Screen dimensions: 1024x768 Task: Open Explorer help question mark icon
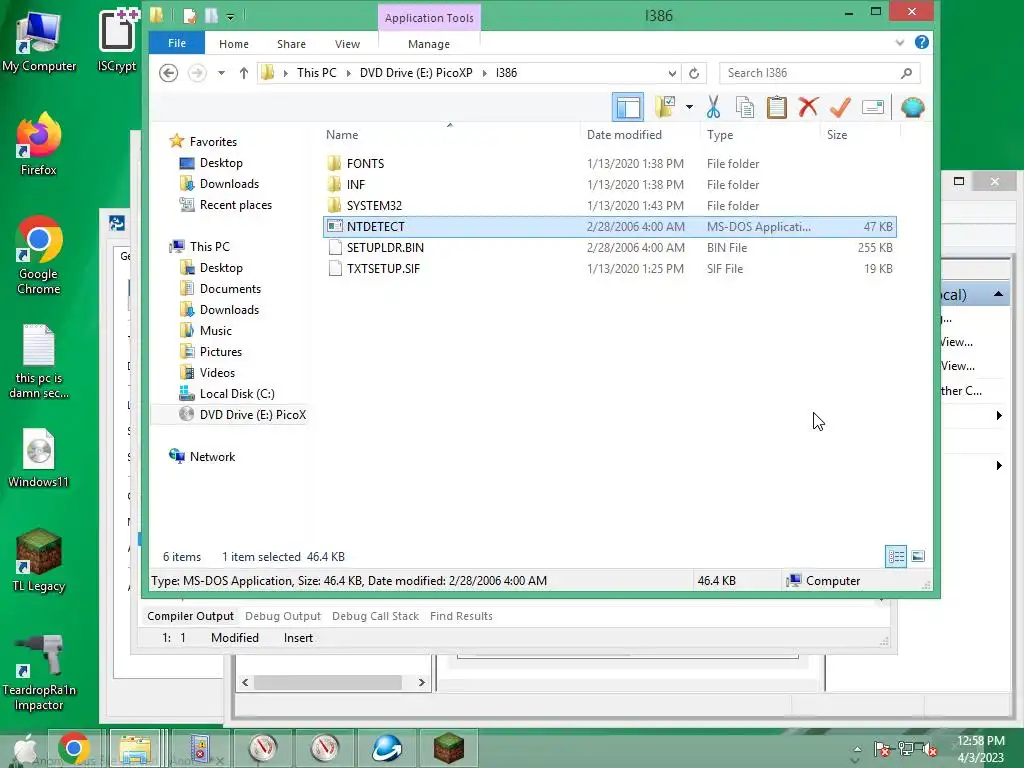click(921, 42)
